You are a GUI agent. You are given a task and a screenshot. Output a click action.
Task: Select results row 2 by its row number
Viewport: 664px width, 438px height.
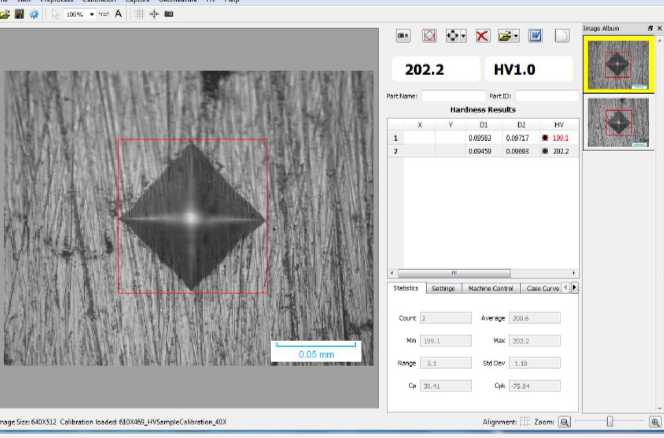coord(396,151)
